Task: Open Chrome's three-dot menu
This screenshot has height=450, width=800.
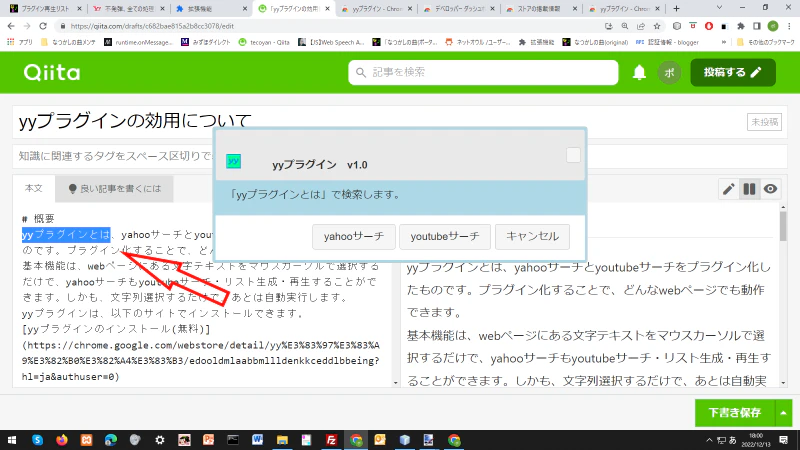Action: click(789, 26)
